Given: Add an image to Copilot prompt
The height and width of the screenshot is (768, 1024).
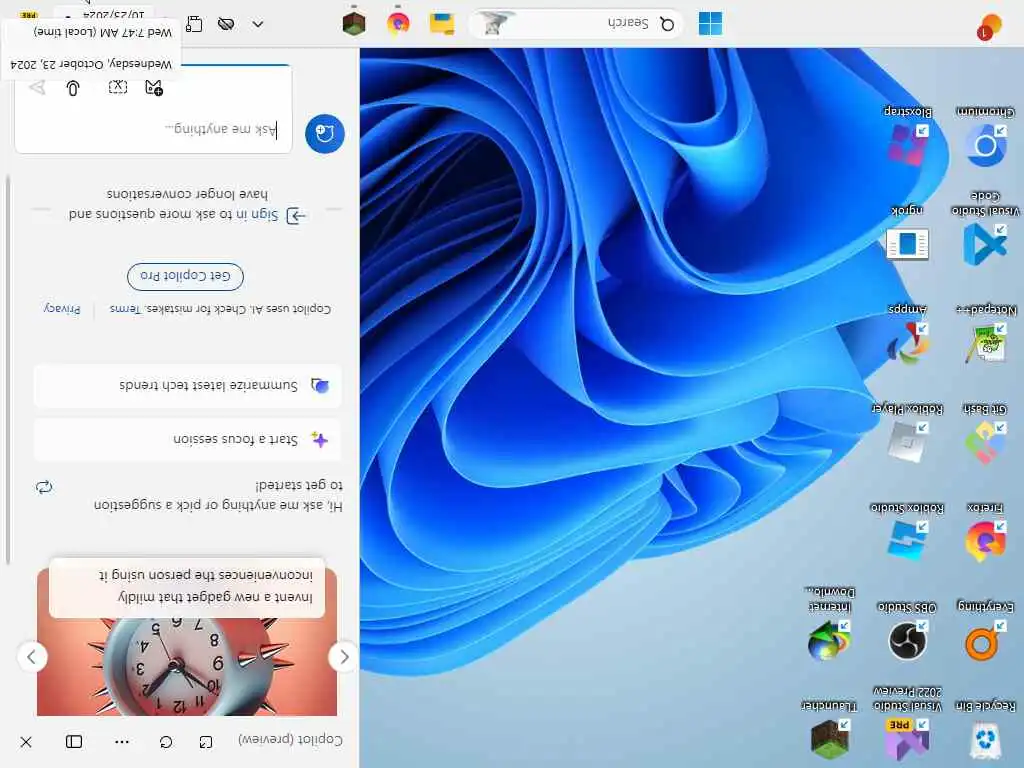Looking at the screenshot, I should 153,88.
